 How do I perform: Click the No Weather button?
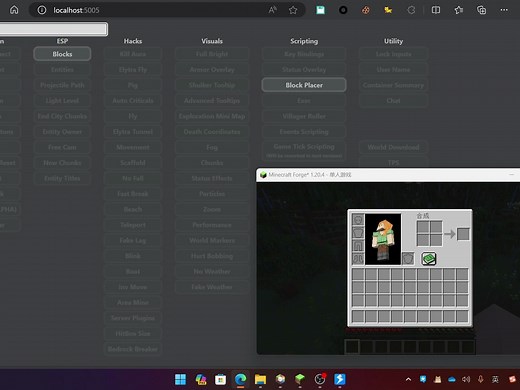(x=212, y=271)
